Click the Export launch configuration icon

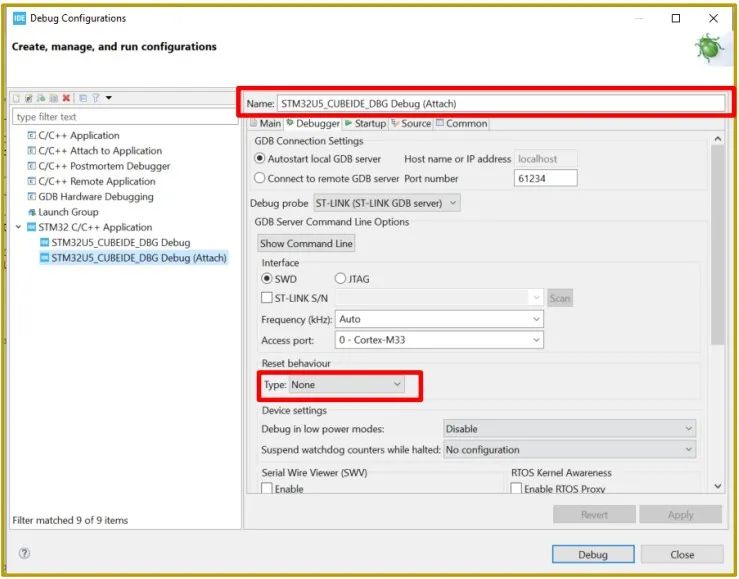pos(41,98)
